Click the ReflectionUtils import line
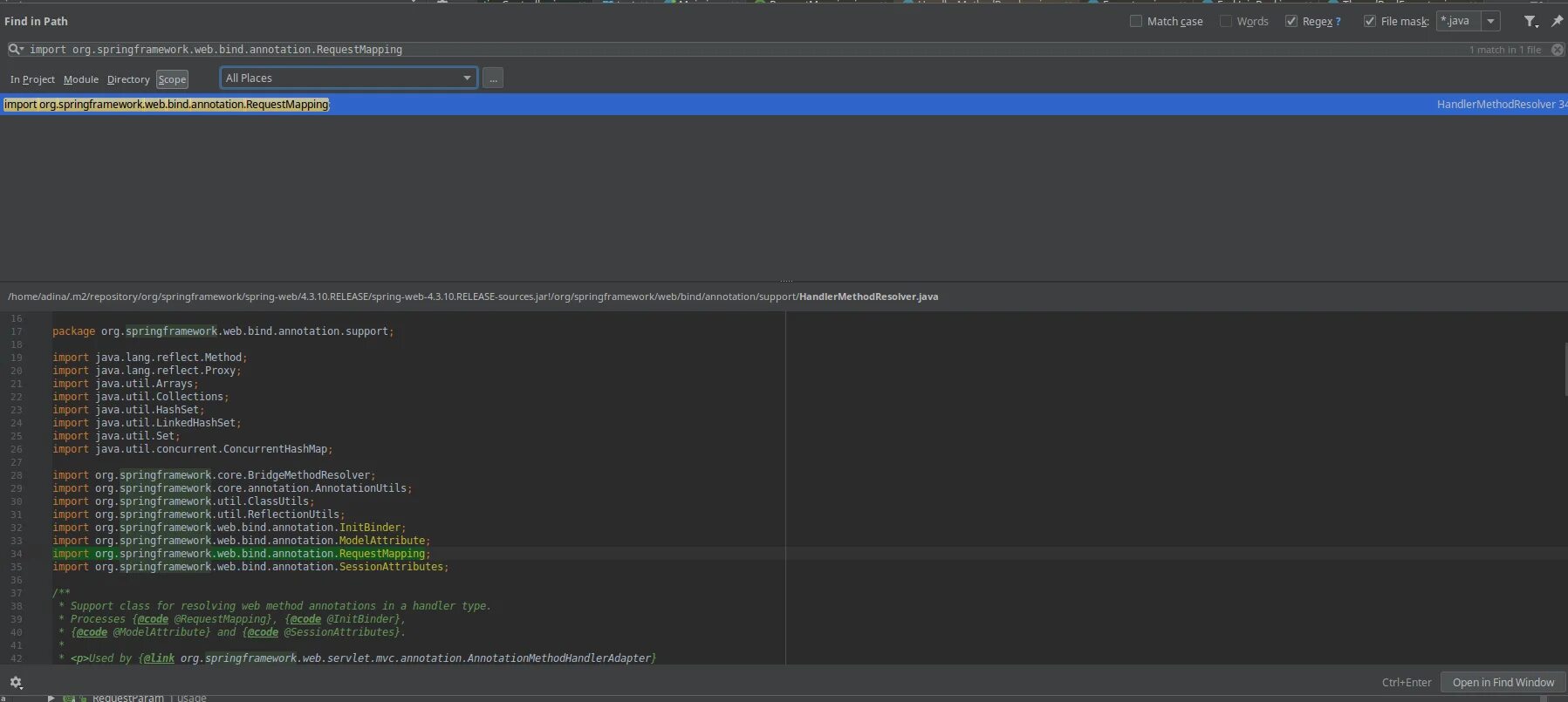The height and width of the screenshot is (702, 1568). pos(199,515)
